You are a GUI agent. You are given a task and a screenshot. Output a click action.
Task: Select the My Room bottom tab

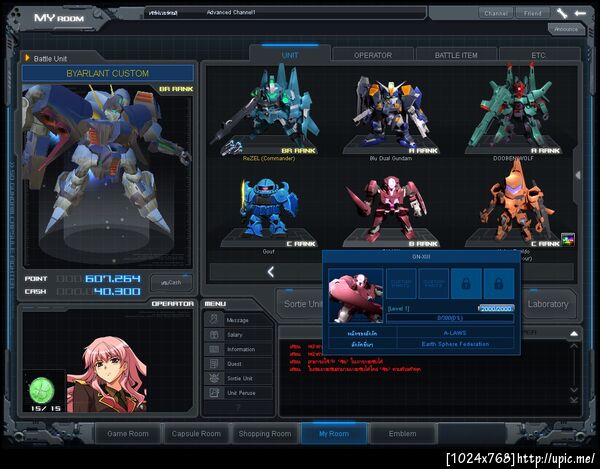pos(334,433)
